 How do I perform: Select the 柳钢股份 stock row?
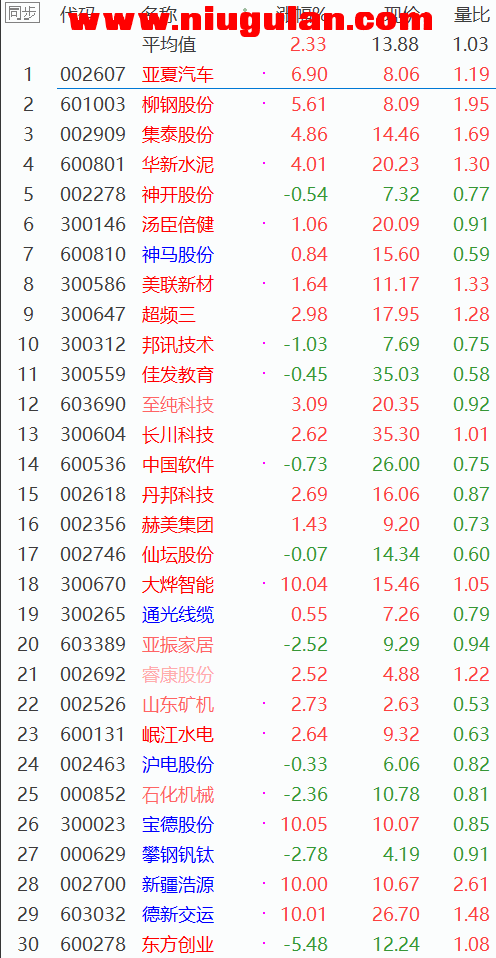(248, 104)
